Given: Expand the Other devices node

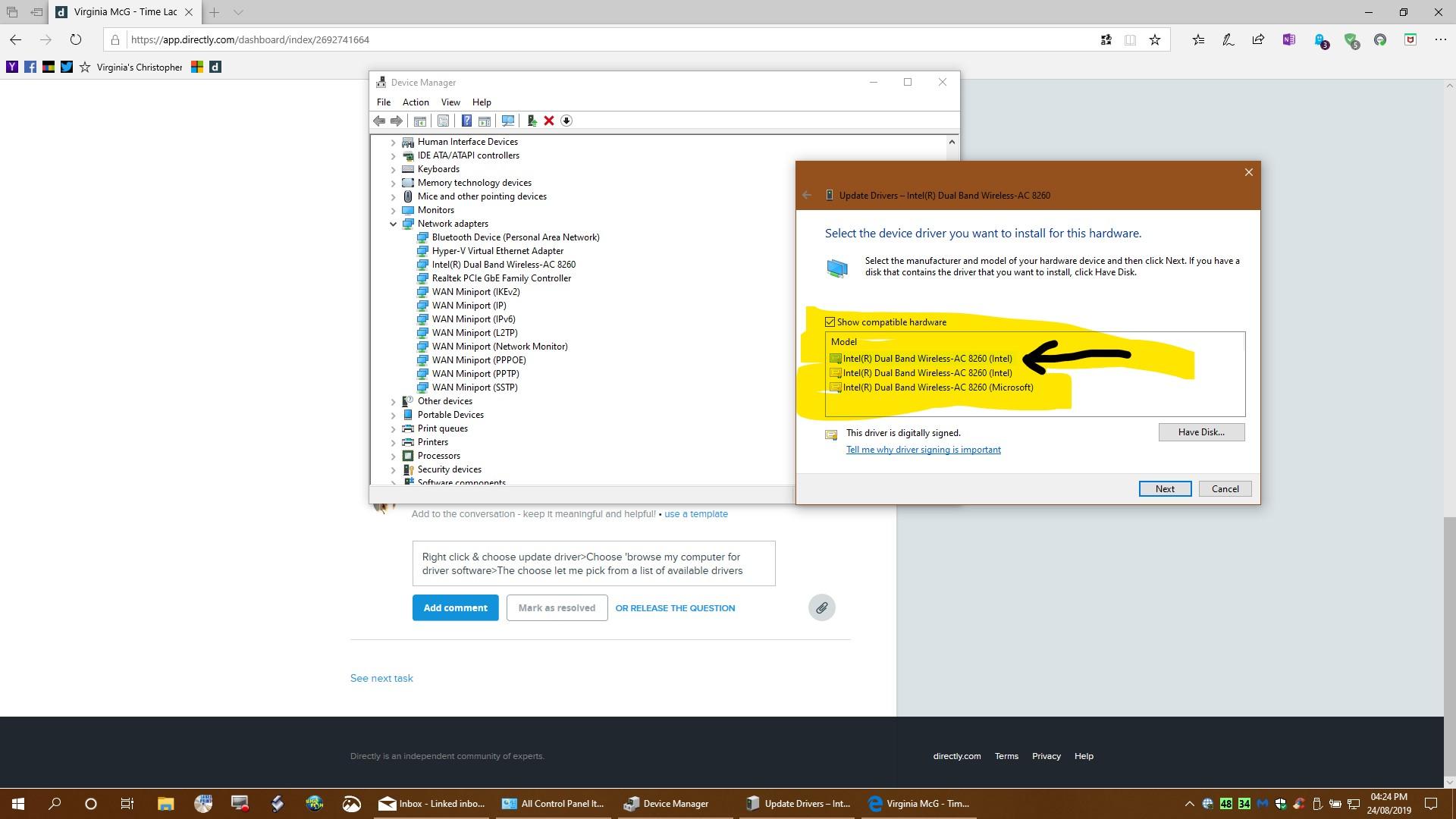Looking at the screenshot, I should click(394, 401).
